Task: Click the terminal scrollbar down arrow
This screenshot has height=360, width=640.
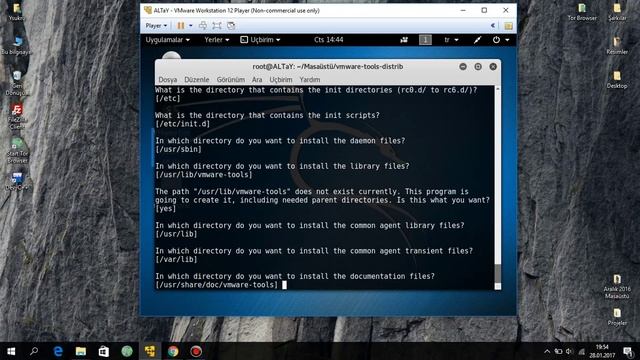Action: coord(498,287)
